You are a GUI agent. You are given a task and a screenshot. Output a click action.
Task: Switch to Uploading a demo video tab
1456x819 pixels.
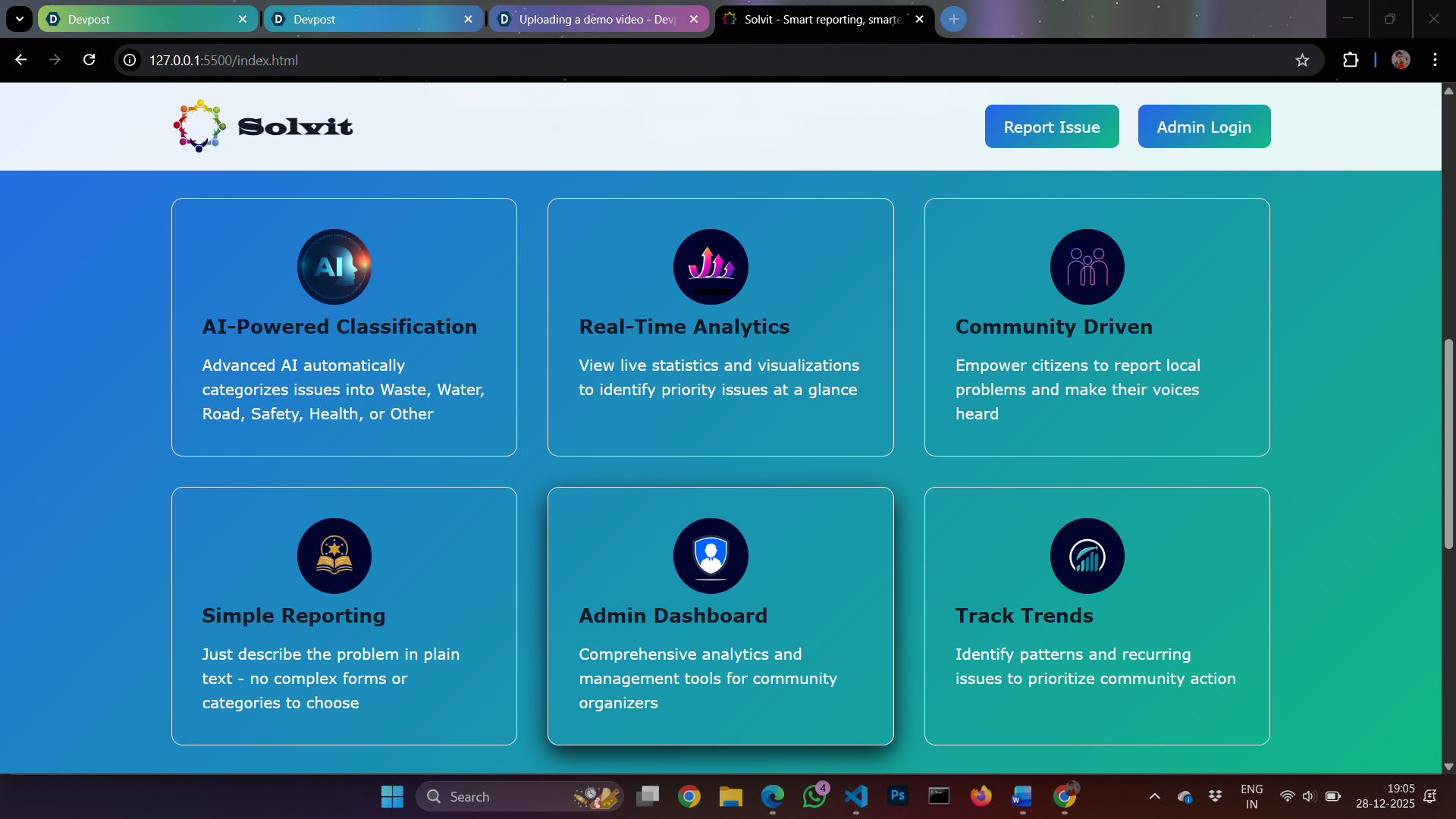(x=598, y=19)
